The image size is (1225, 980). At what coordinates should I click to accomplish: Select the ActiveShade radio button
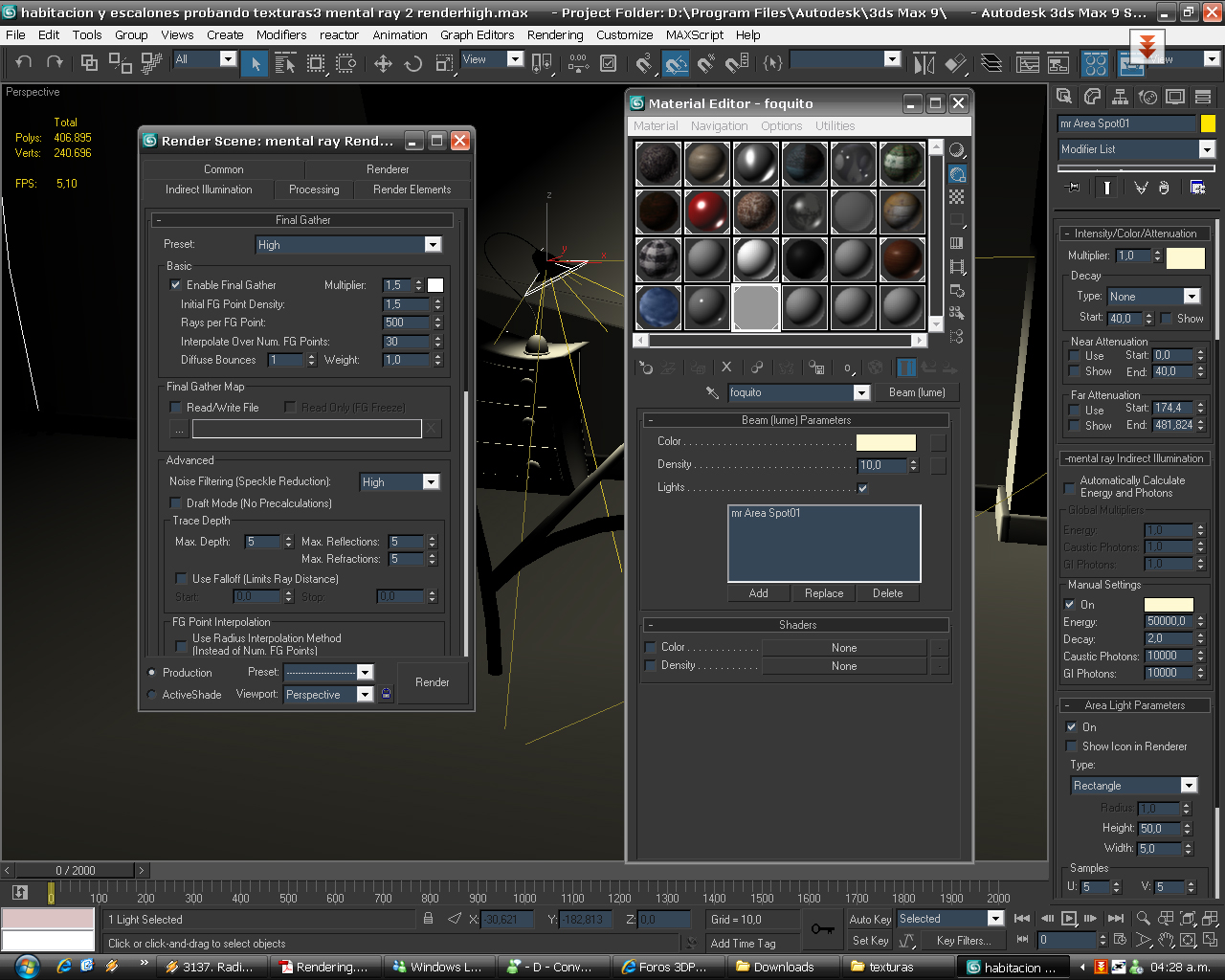(x=152, y=695)
